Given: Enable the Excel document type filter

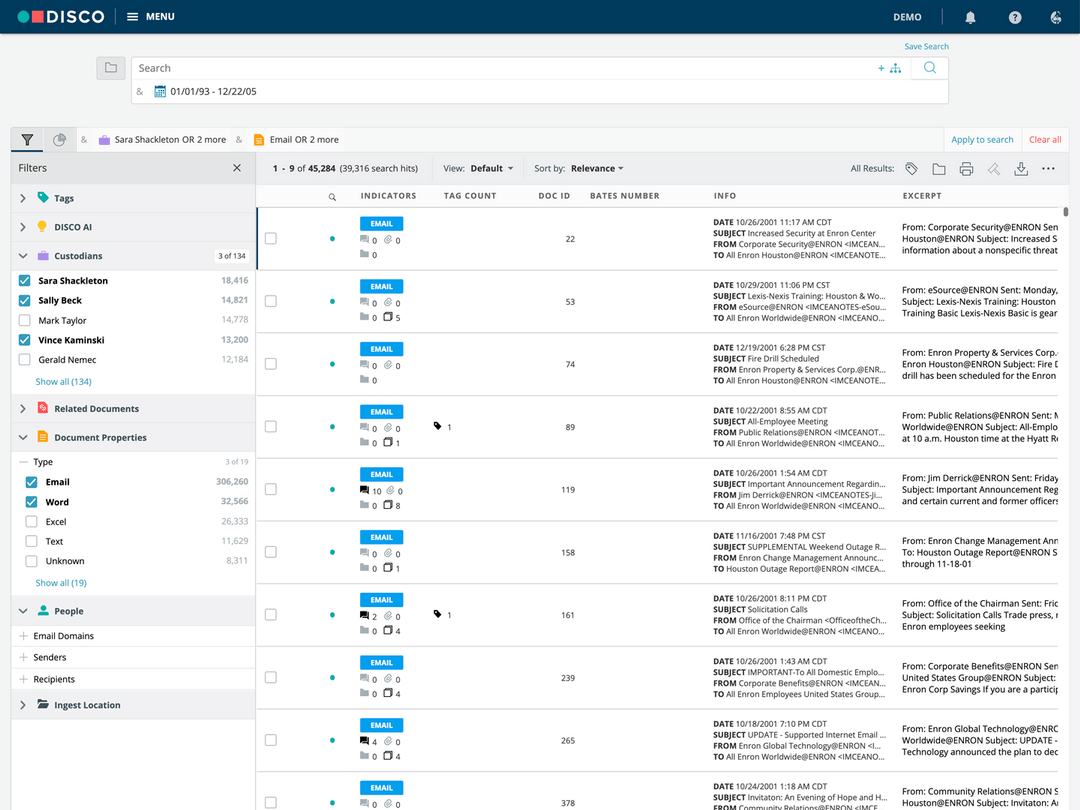Looking at the screenshot, I should [x=32, y=522].
